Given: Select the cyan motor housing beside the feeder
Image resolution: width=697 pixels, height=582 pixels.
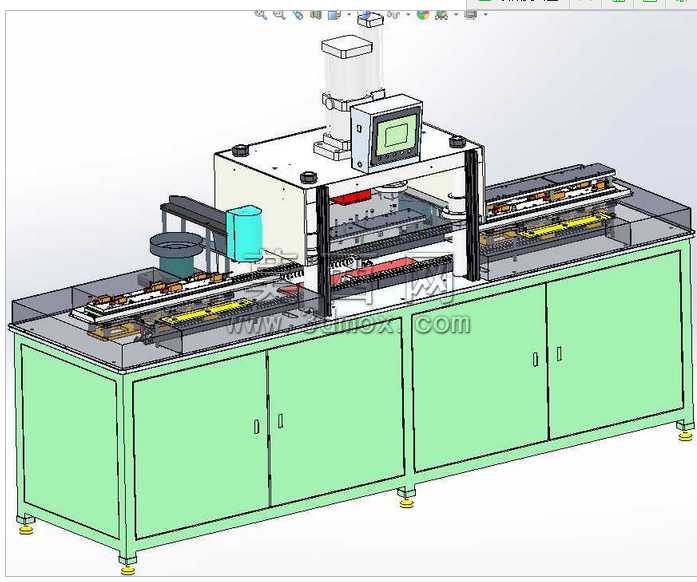Looking at the screenshot, I should click(x=244, y=233).
